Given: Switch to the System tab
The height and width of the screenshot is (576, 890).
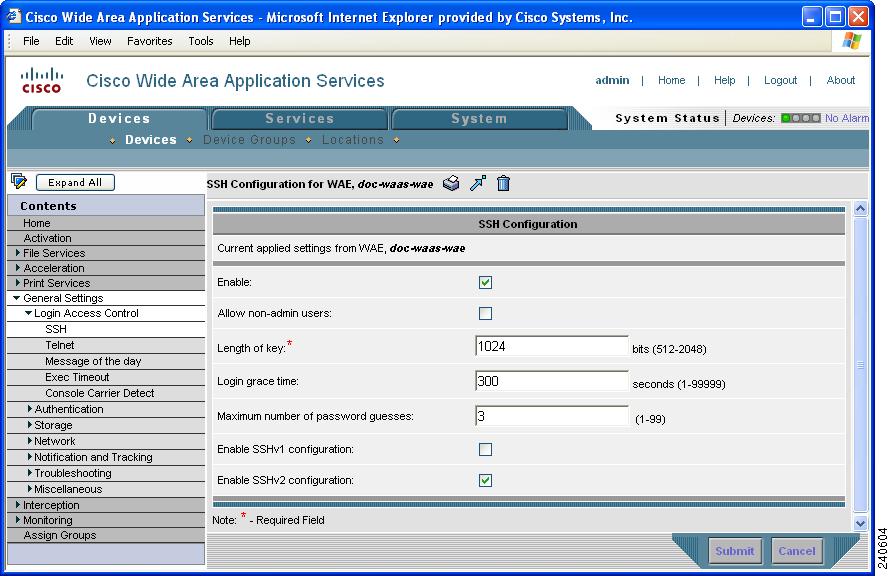Looking at the screenshot, I should point(479,119).
